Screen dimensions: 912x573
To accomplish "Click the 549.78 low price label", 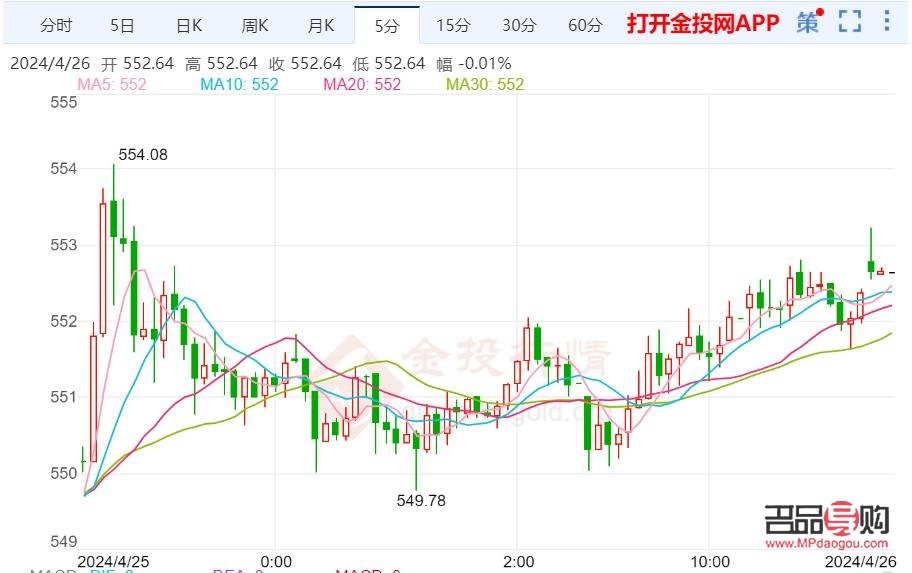I will click(421, 500).
